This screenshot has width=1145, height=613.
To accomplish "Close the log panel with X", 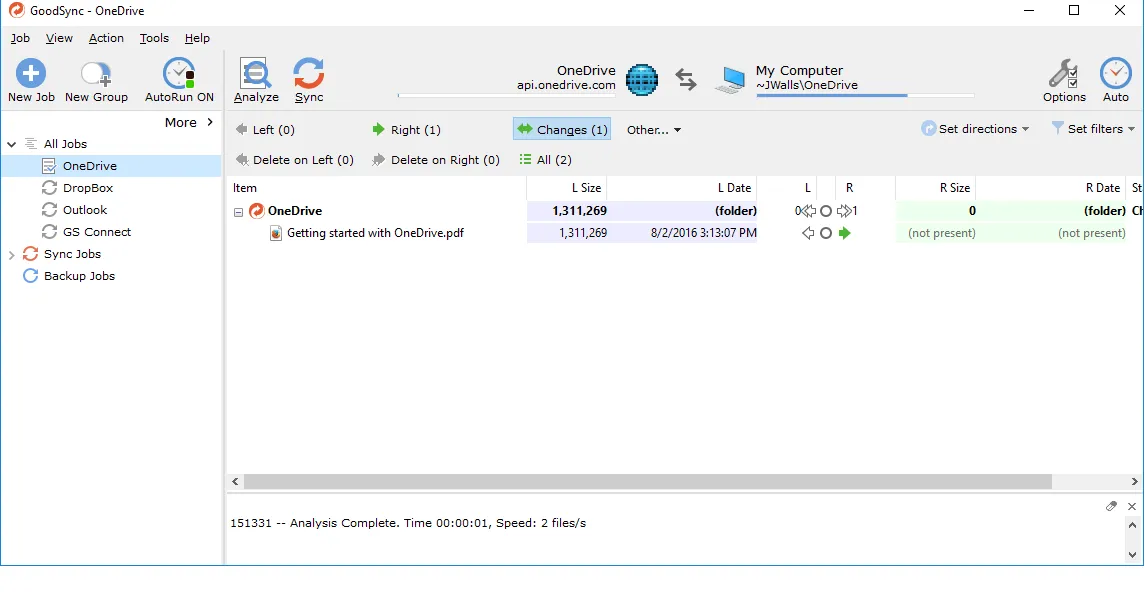I will (x=1131, y=506).
